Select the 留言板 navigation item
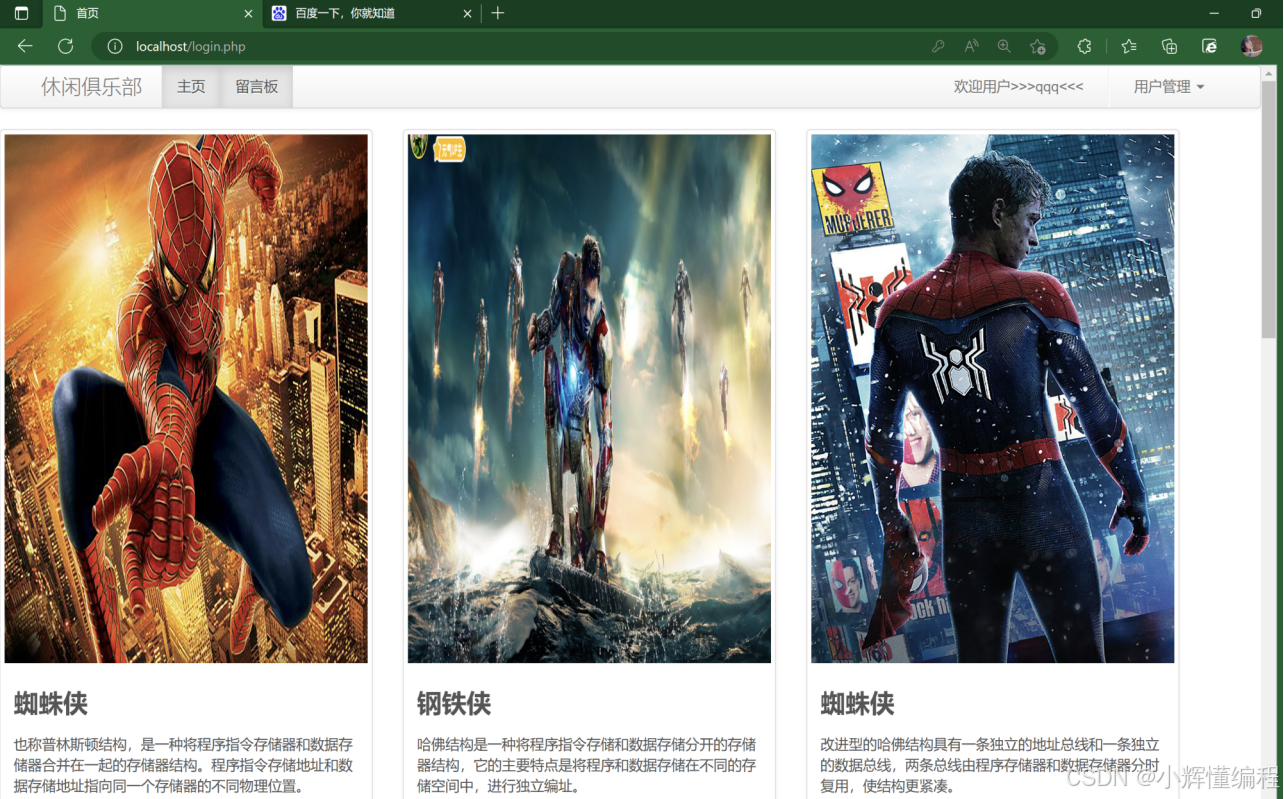Viewport: 1284px width, 799px height. tap(257, 87)
